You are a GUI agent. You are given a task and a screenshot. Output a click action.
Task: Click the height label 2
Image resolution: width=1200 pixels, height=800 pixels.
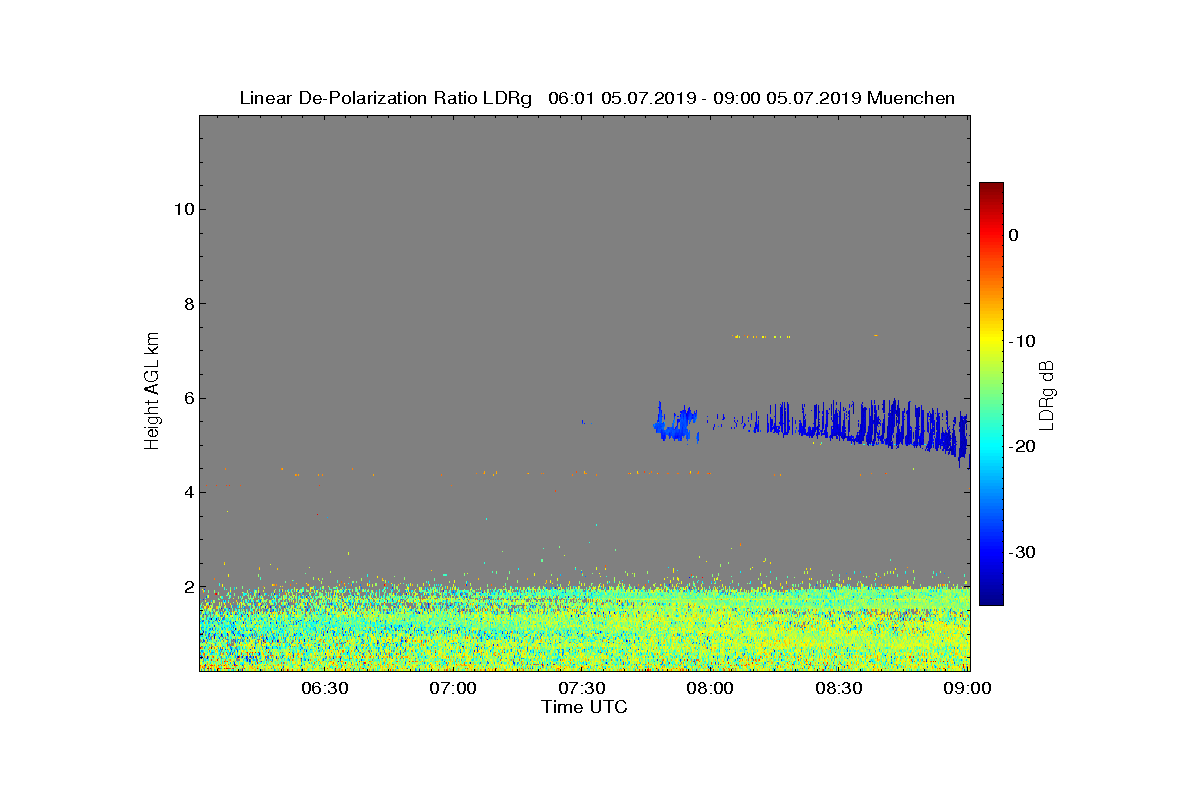click(188, 587)
